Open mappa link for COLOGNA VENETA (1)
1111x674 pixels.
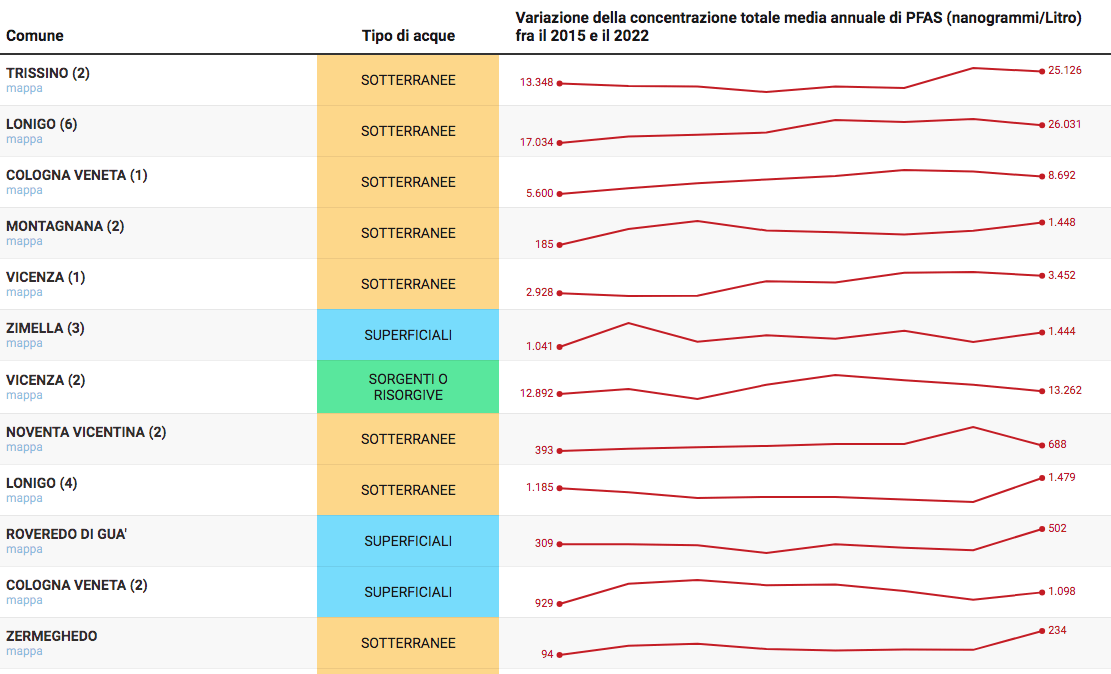tap(24, 190)
